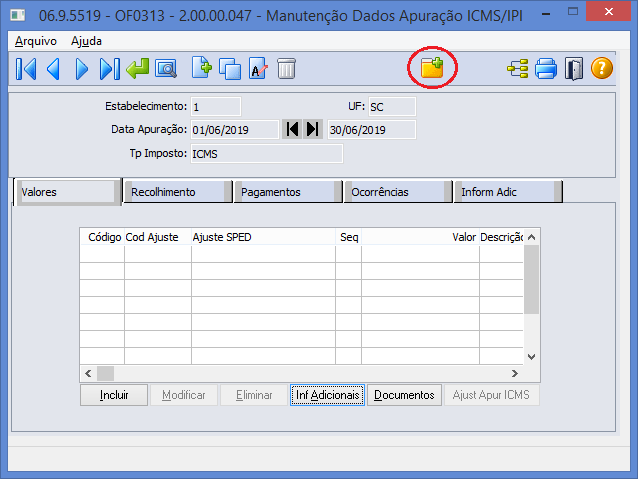Click the Ajust Apur ICMS button
The image size is (639, 479).
pos(491,395)
